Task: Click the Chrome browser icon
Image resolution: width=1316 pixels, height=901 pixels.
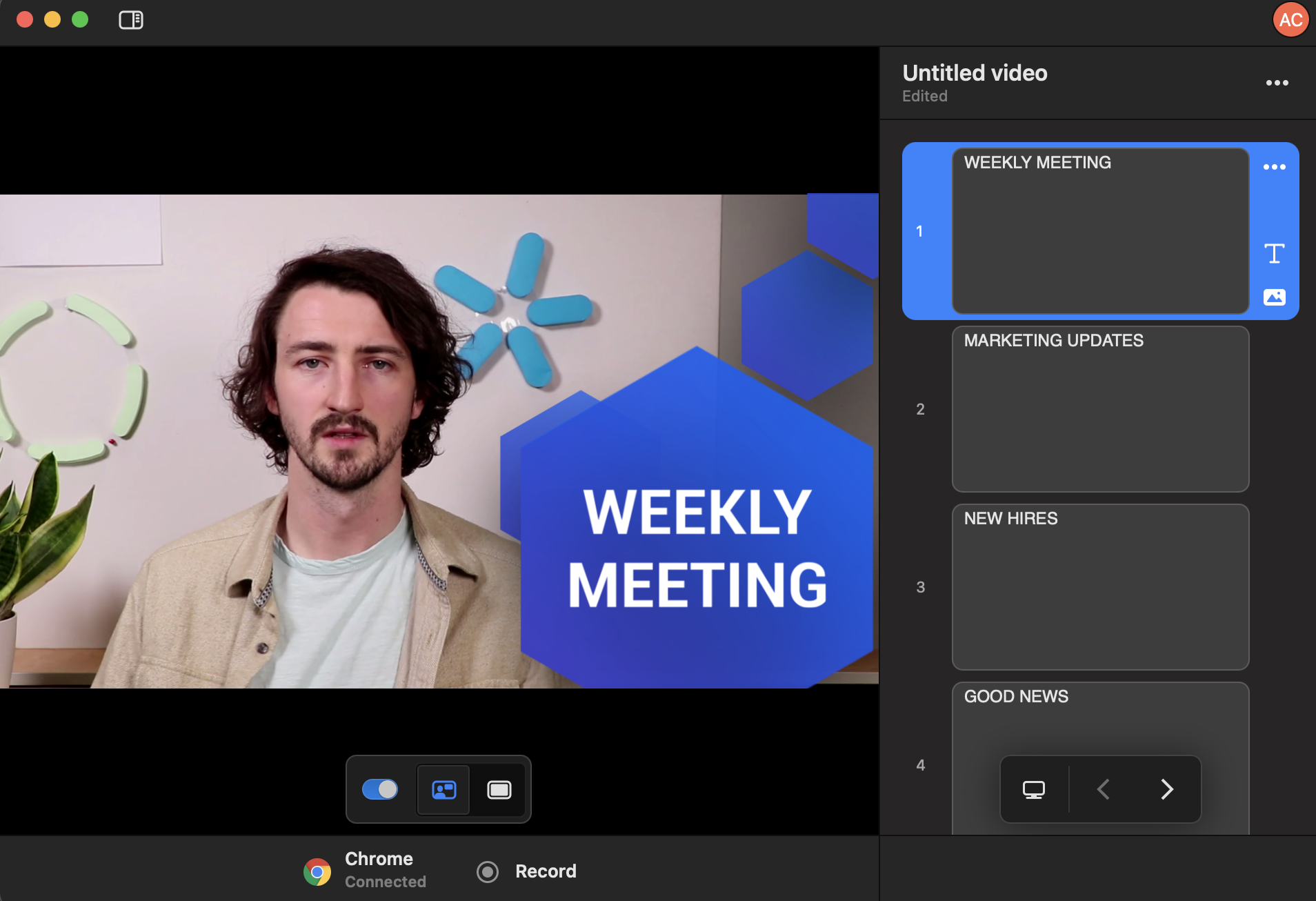Action: click(x=317, y=872)
